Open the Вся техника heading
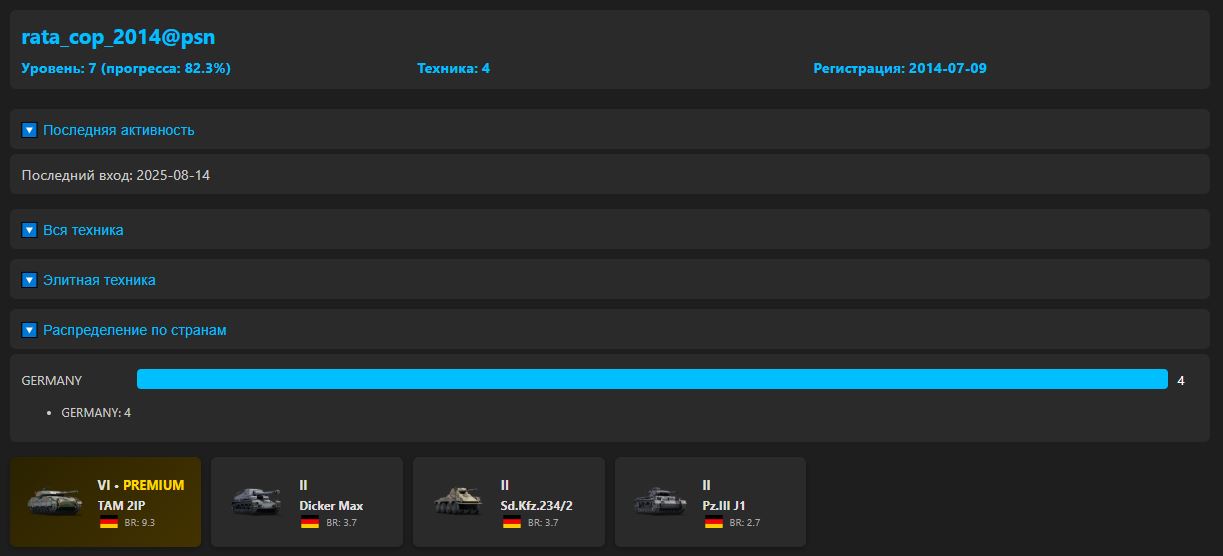 (x=83, y=230)
